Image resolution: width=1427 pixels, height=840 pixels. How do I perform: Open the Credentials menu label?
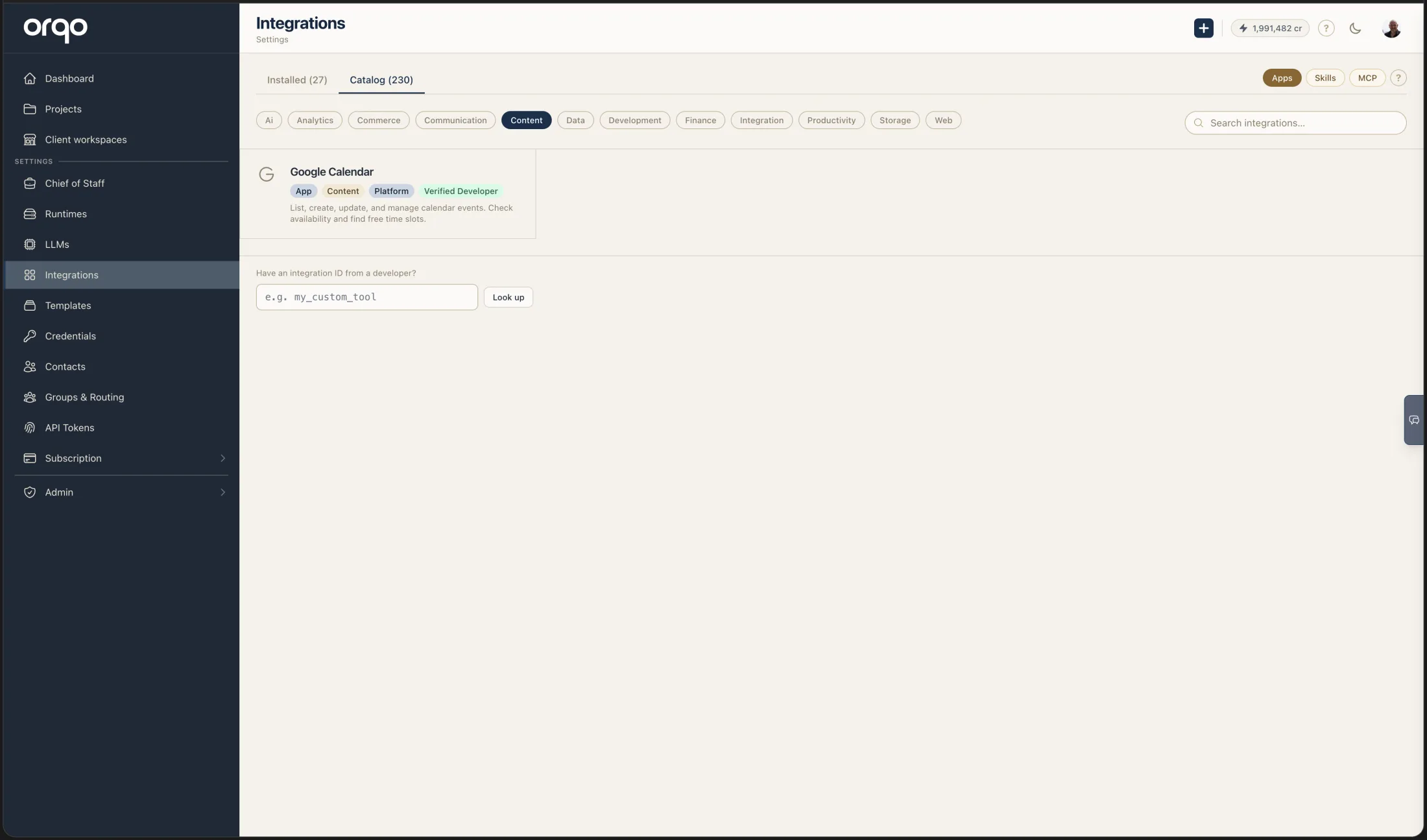71,335
